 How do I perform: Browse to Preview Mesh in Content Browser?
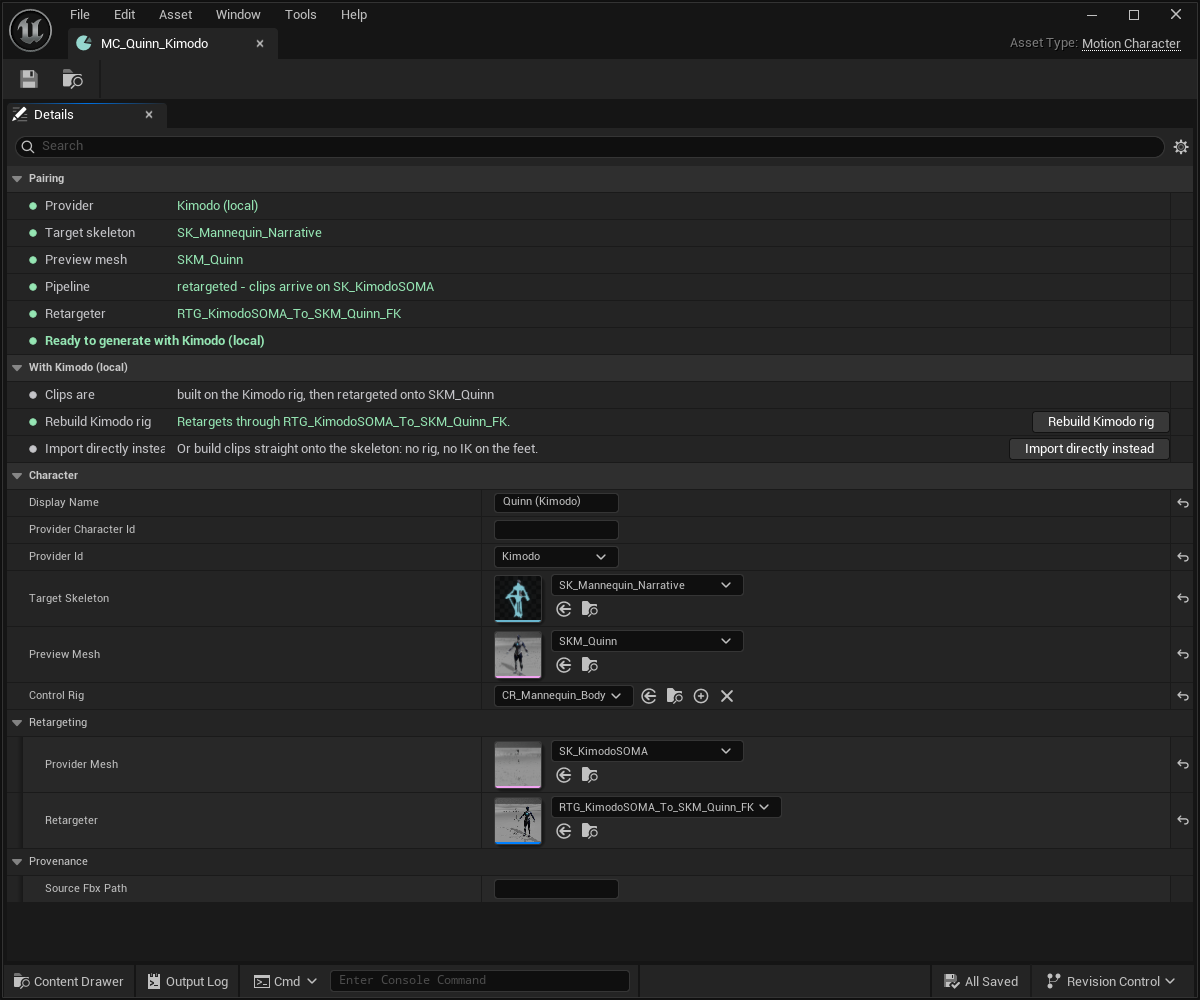(x=590, y=665)
